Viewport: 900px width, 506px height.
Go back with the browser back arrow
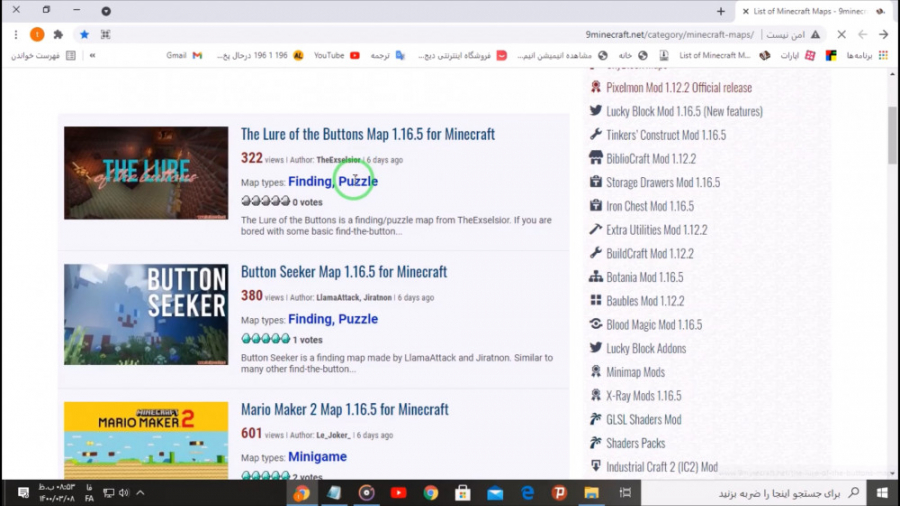[x=862, y=34]
